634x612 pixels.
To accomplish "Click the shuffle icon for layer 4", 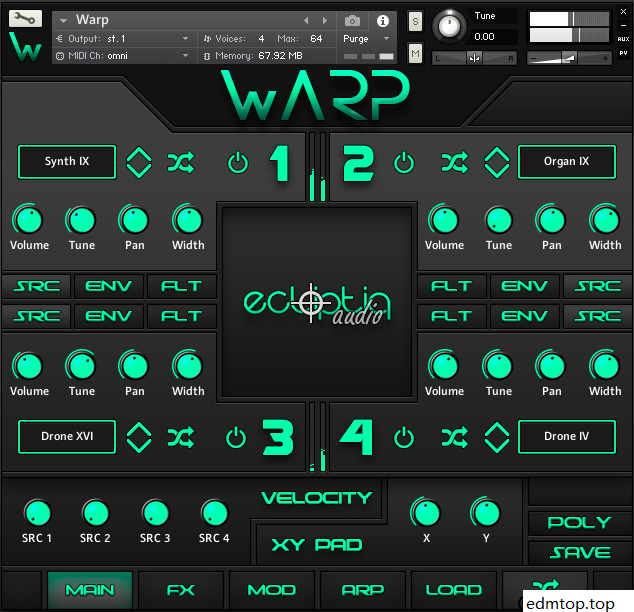I will pyautogui.click(x=455, y=437).
